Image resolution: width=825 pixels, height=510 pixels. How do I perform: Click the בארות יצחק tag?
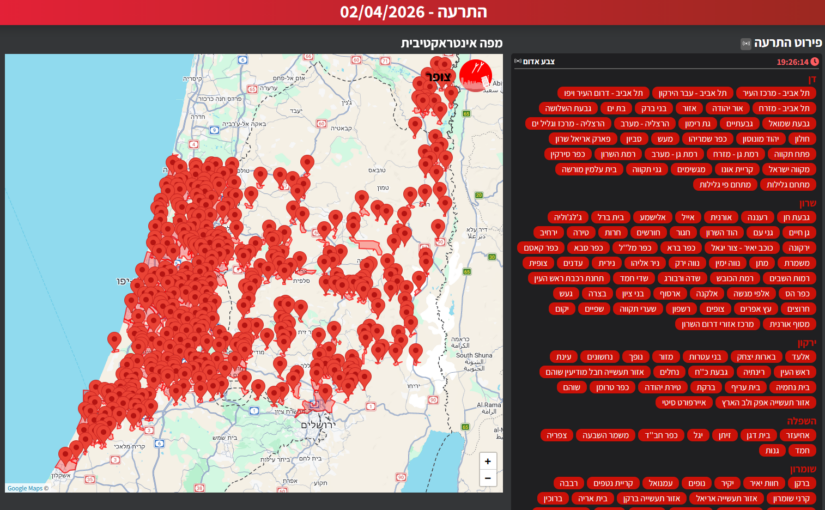[x=756, y=357]
